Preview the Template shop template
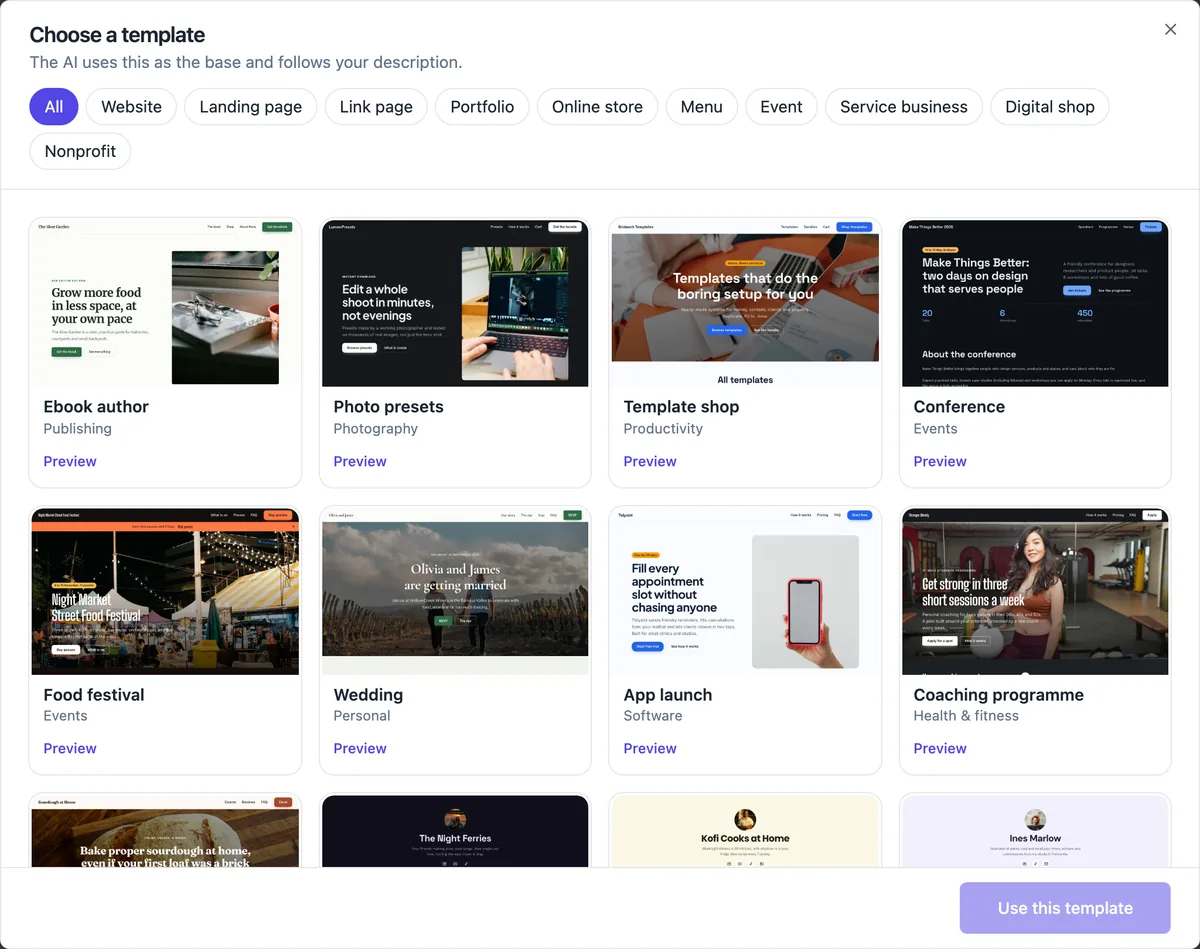 tap(650, 461)
